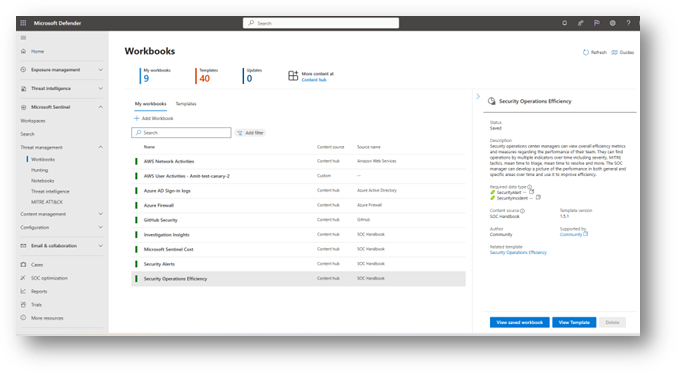The image size is (678, 374).
Task: Expand Exposure management chevron
Action: point(100,70)
